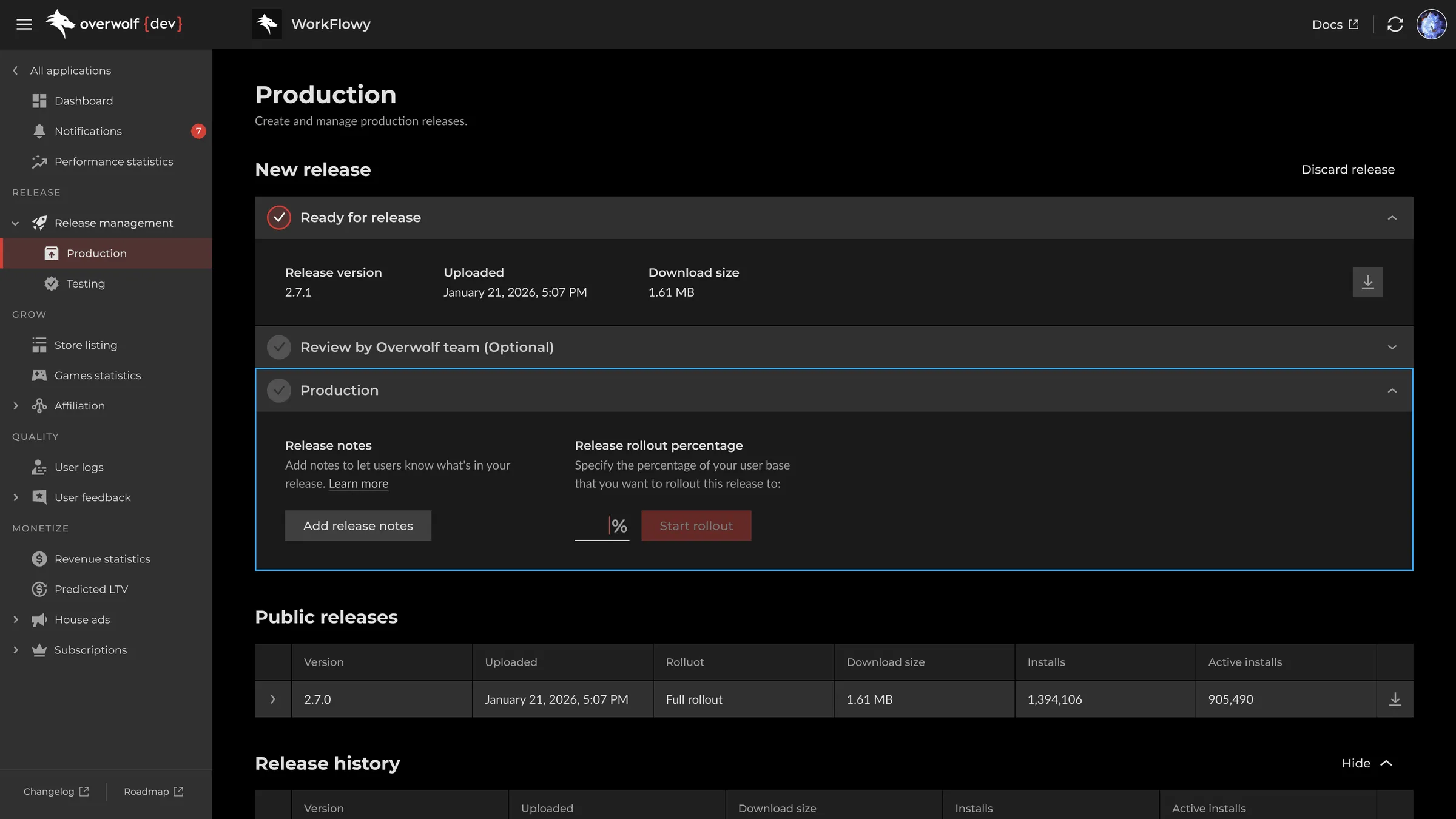Open the Learn more link
Screen dimensions: 1456x819
coord(358,484)
